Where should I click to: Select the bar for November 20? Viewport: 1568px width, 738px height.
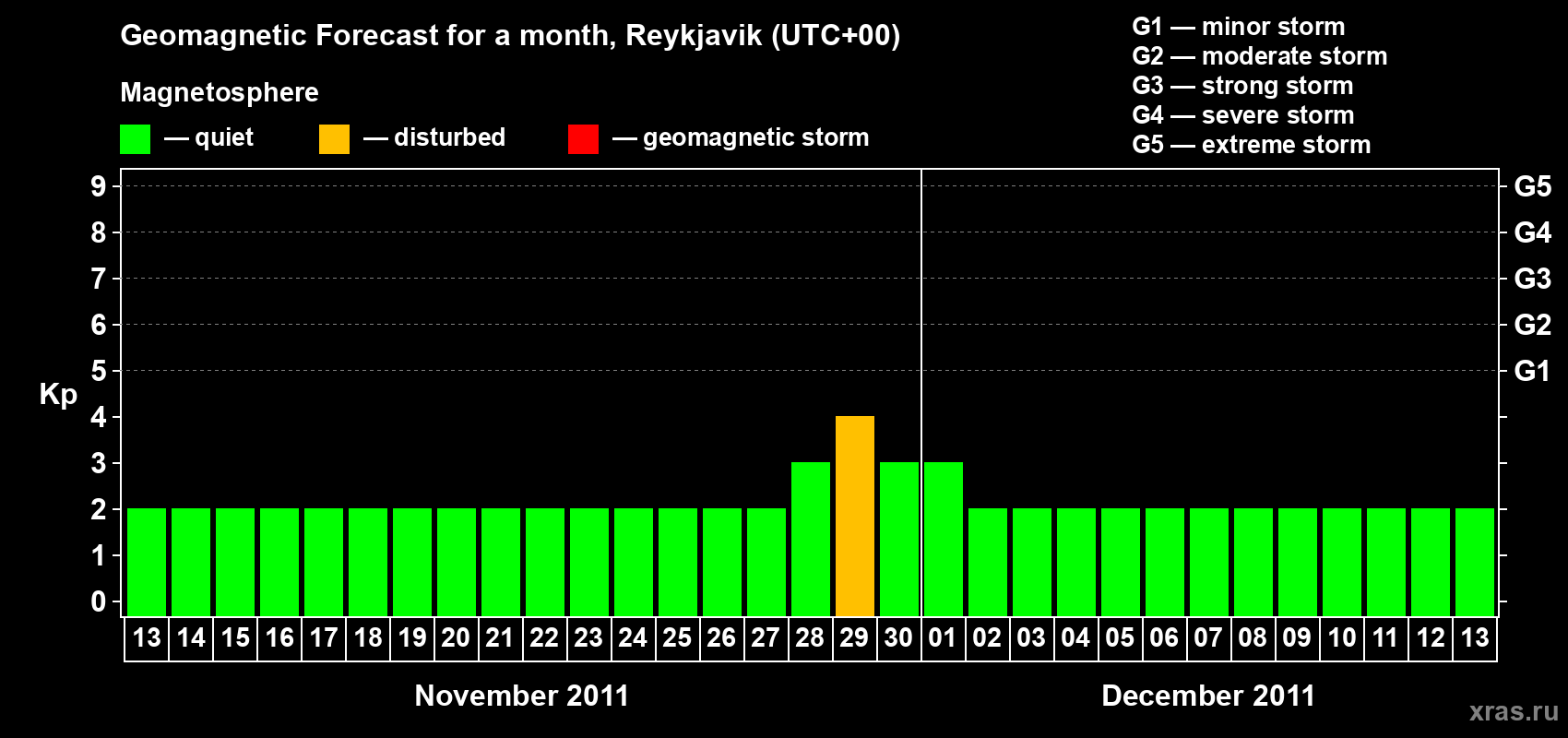457,562
